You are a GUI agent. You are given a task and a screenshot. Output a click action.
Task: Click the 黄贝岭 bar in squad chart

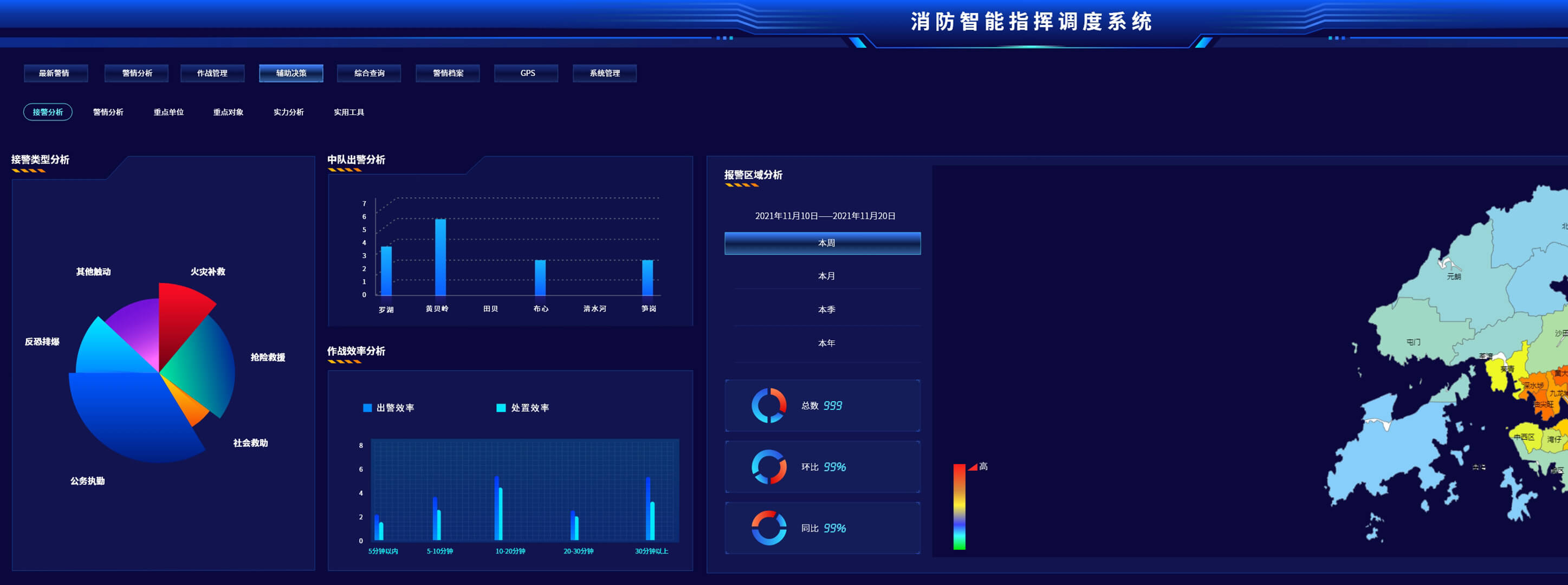pos(440,257)
